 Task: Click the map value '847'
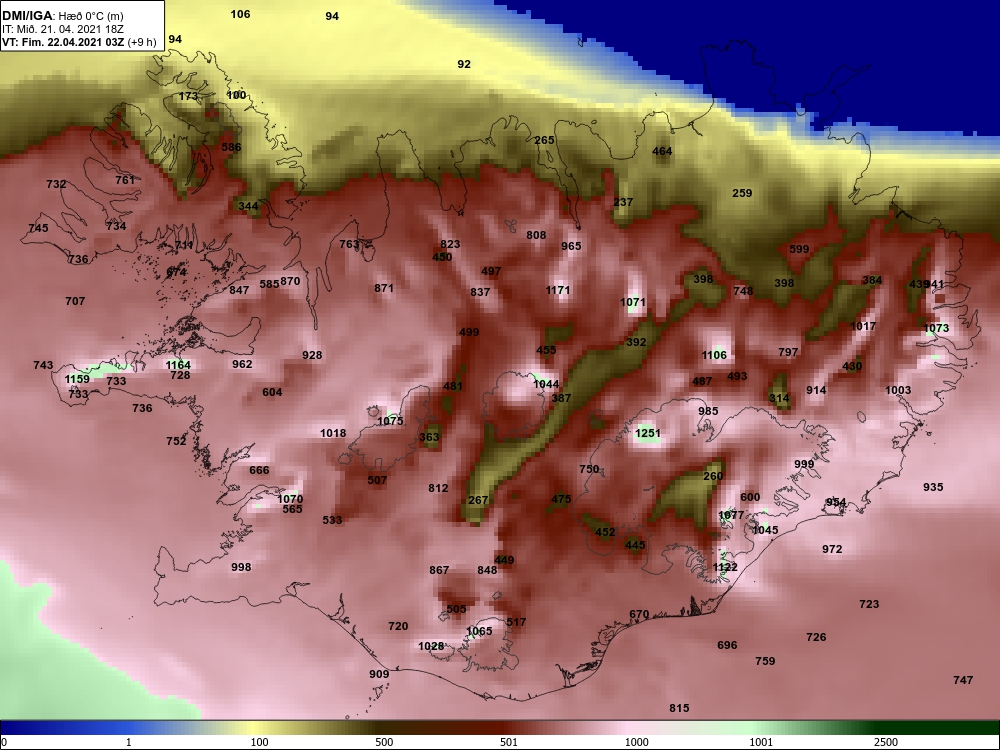239,290
